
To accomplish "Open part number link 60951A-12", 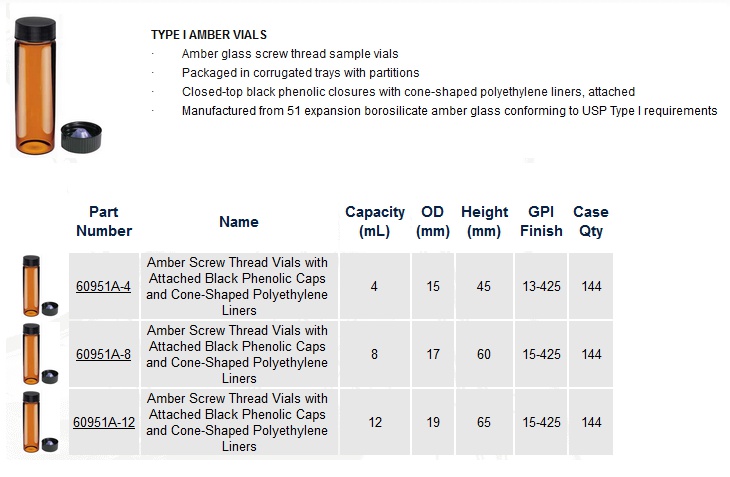I will click(104, 422).
